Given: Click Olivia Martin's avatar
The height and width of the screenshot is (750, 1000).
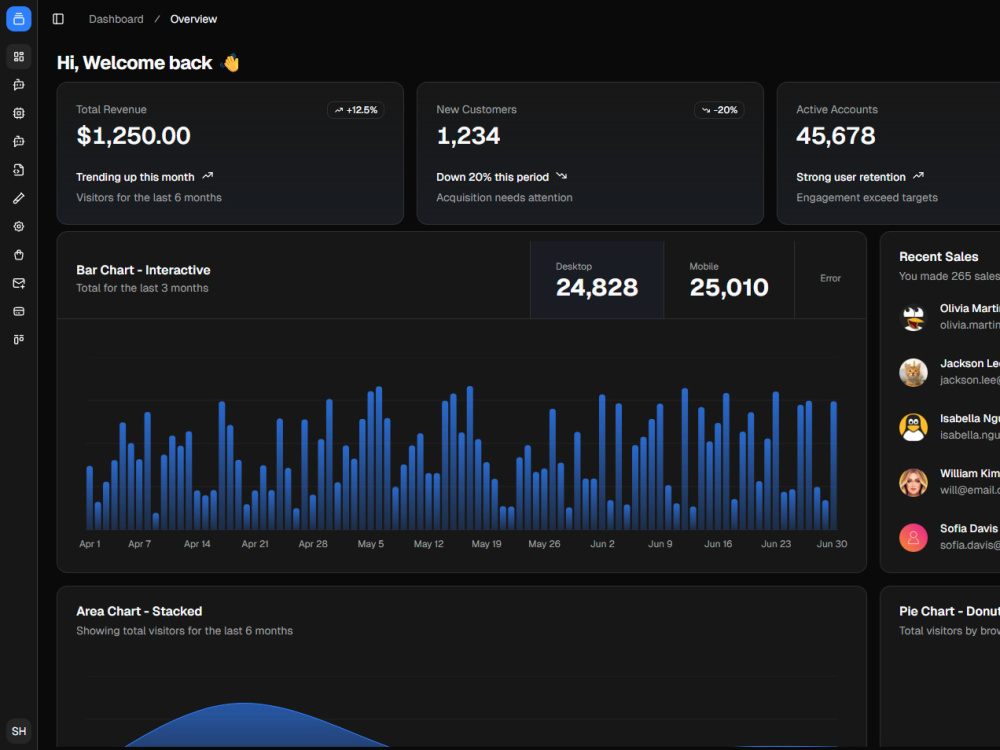Looking at the screenshot, I should [x=913, y=317].
